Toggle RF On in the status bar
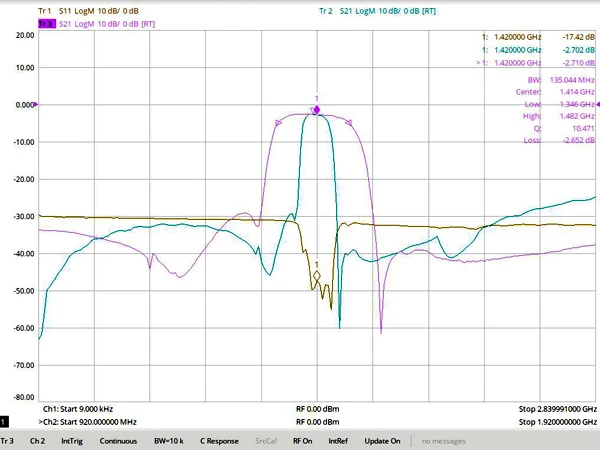600x450 pixels. [303, 441]
